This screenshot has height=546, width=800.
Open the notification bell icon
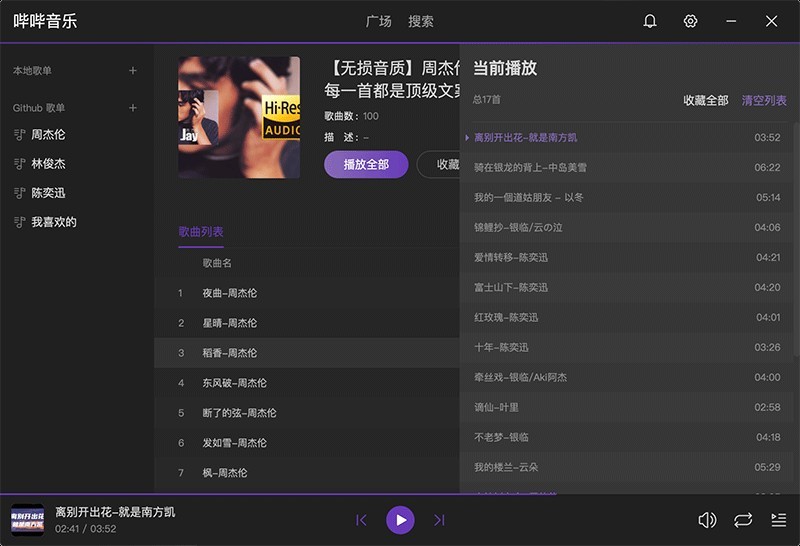tap(650, 21)
